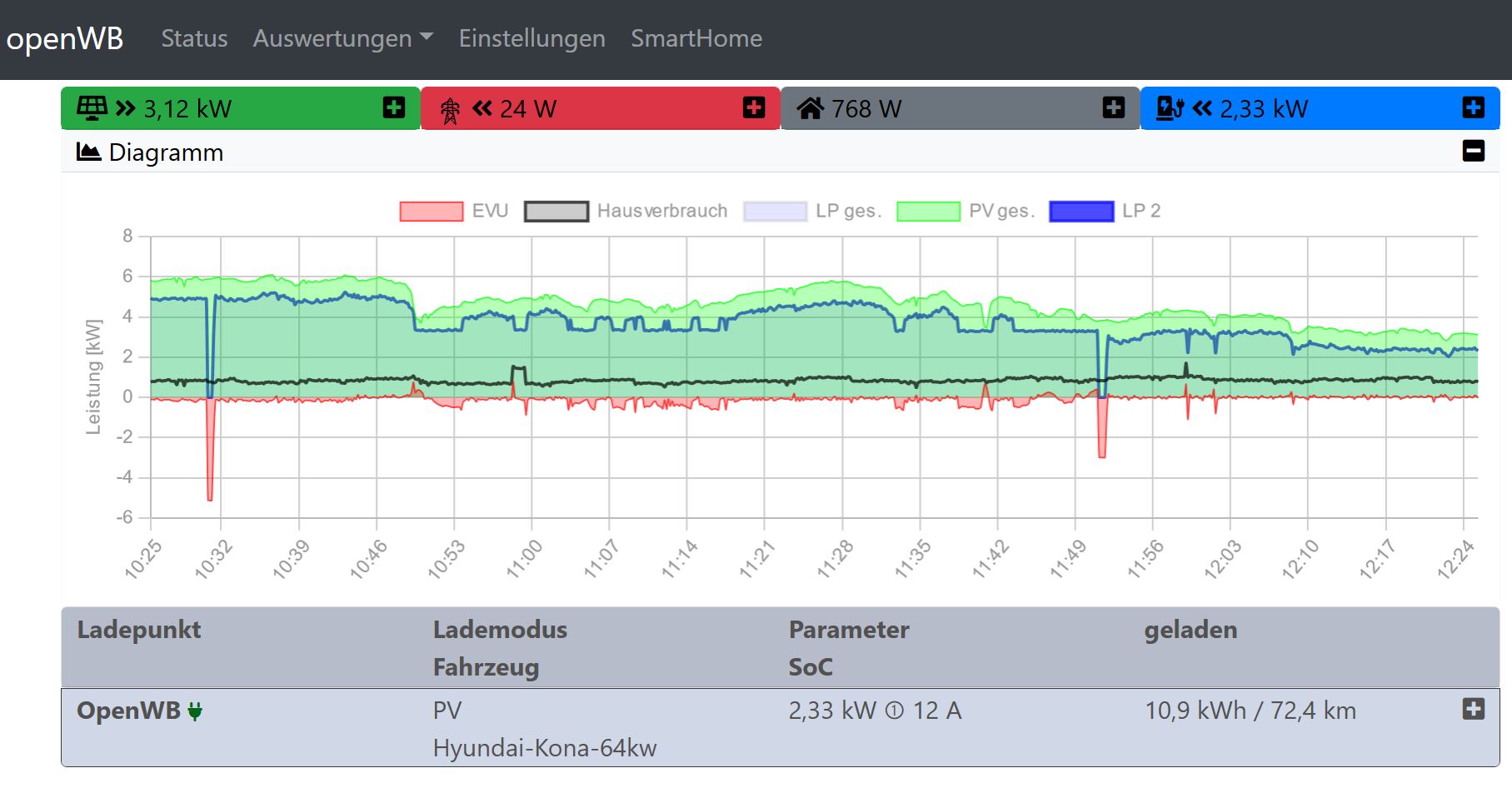The height and width of the screenshot is (793, 1512).
Task: Collapse the Diagramm panel with minus button
Action: (x=1473, y=151)
